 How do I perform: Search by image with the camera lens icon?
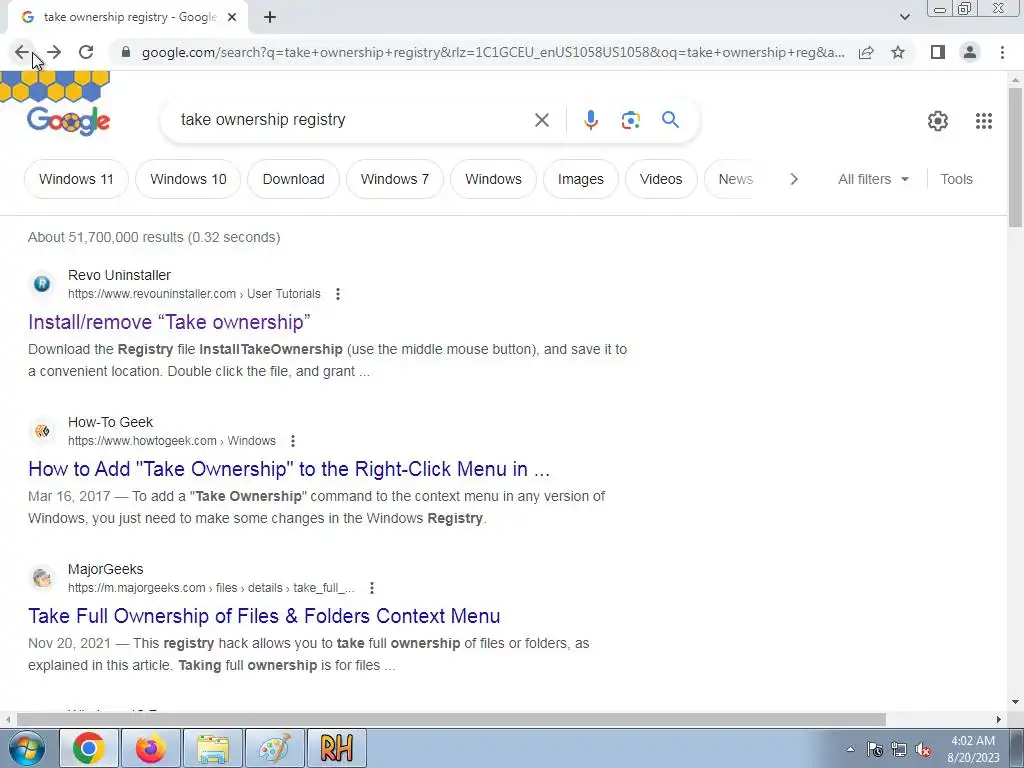[631, 120]
